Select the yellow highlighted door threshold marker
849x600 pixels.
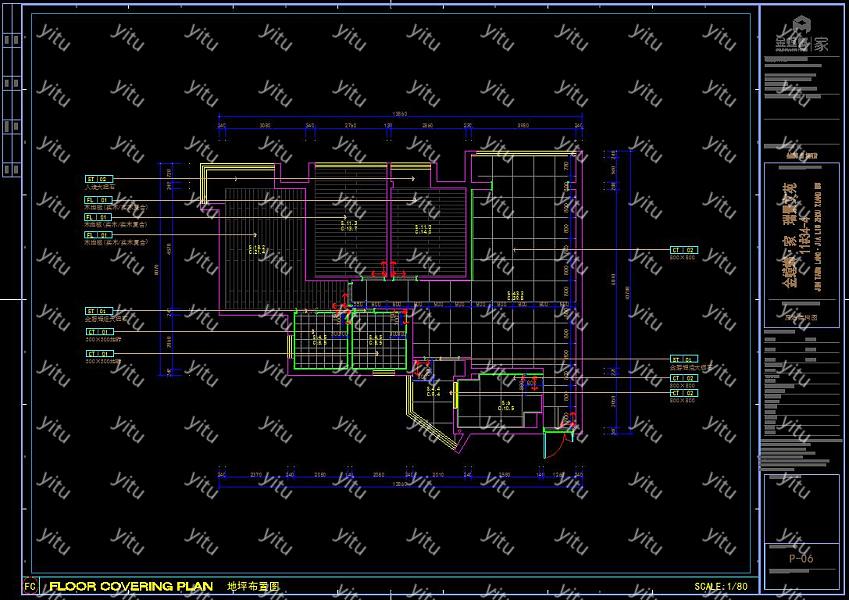(x=456, y=395)
